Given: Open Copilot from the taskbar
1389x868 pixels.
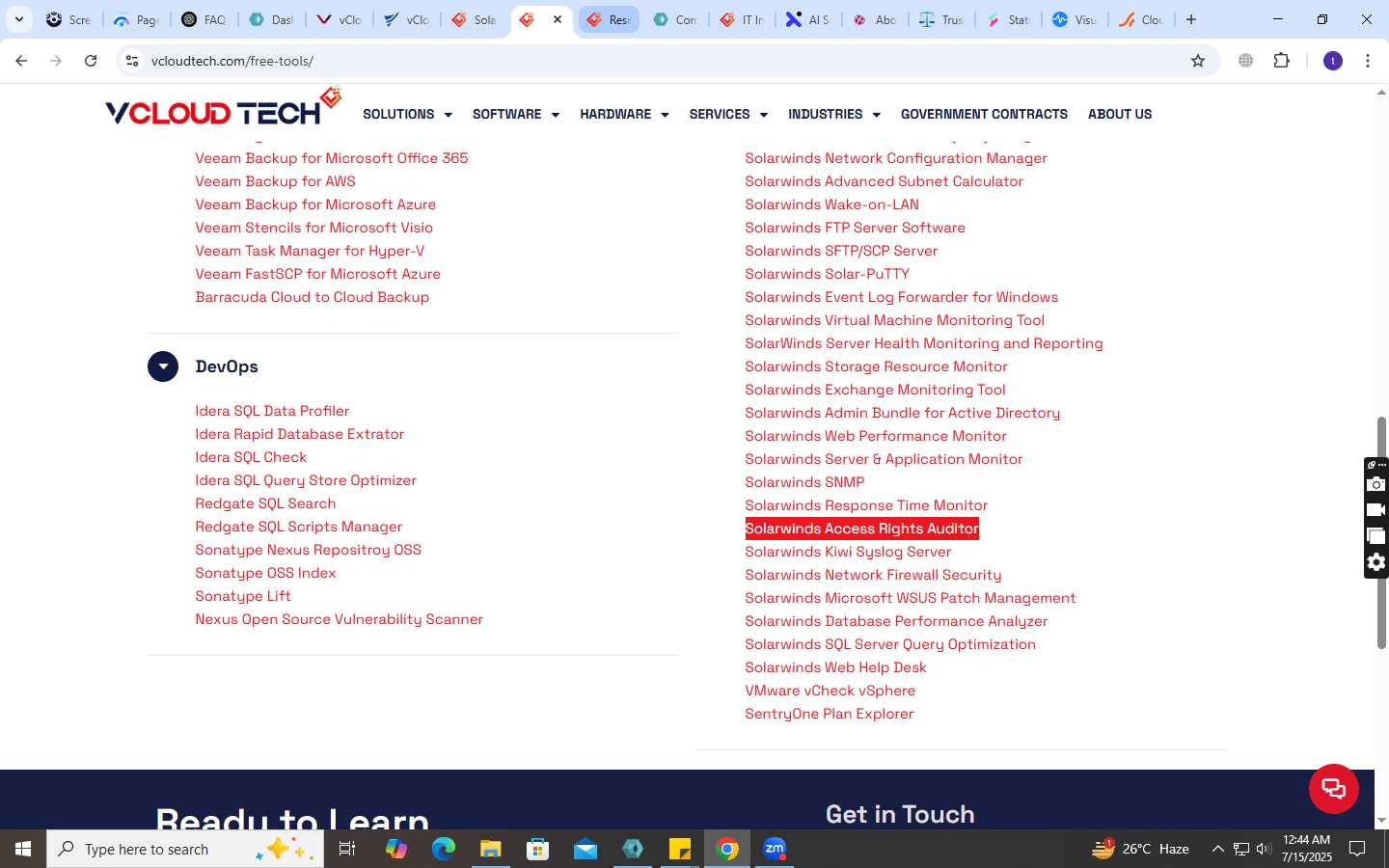Looking at the screenshot, I should click(396, 849).
